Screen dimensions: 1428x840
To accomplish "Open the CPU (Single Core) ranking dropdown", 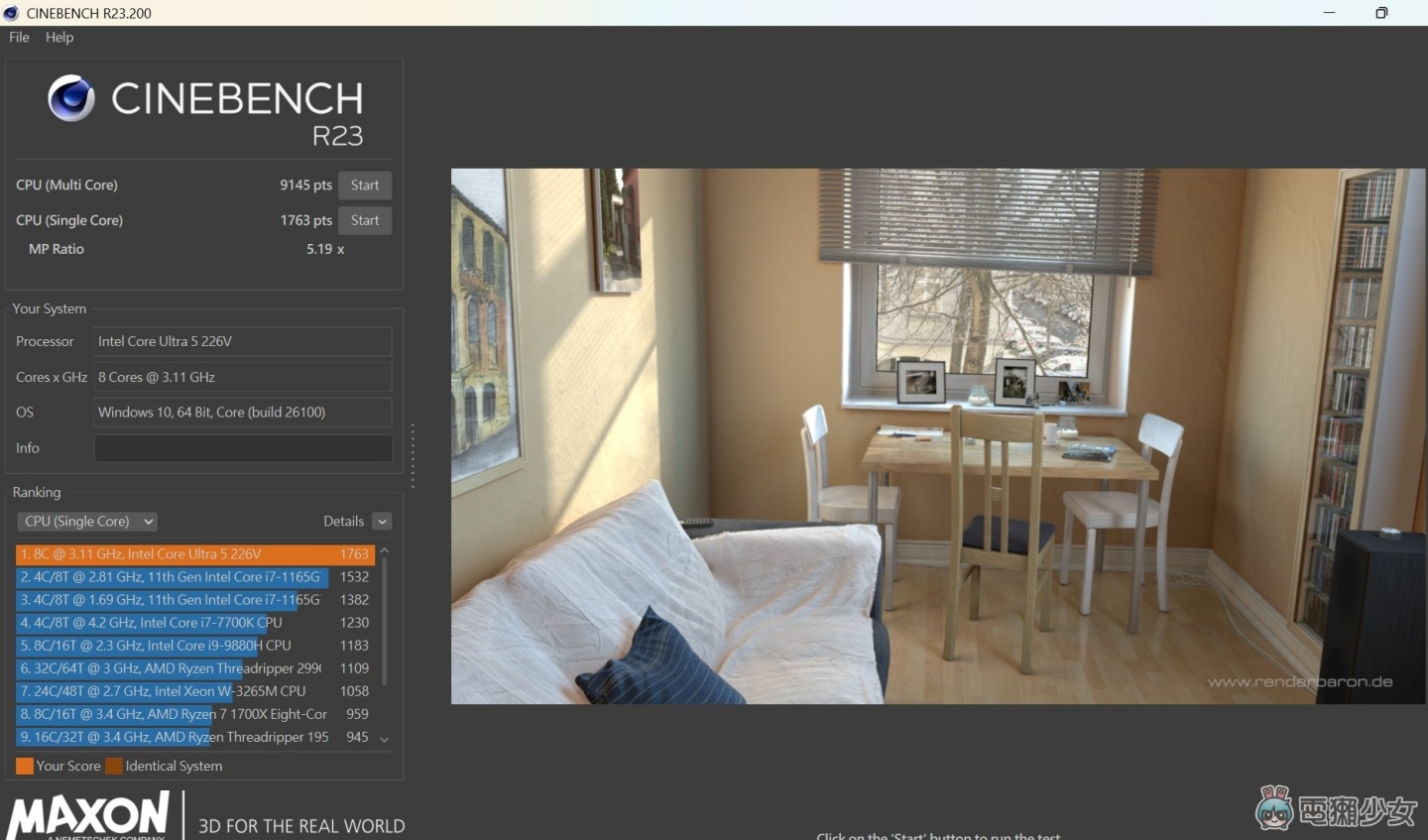I will [87, 522].
